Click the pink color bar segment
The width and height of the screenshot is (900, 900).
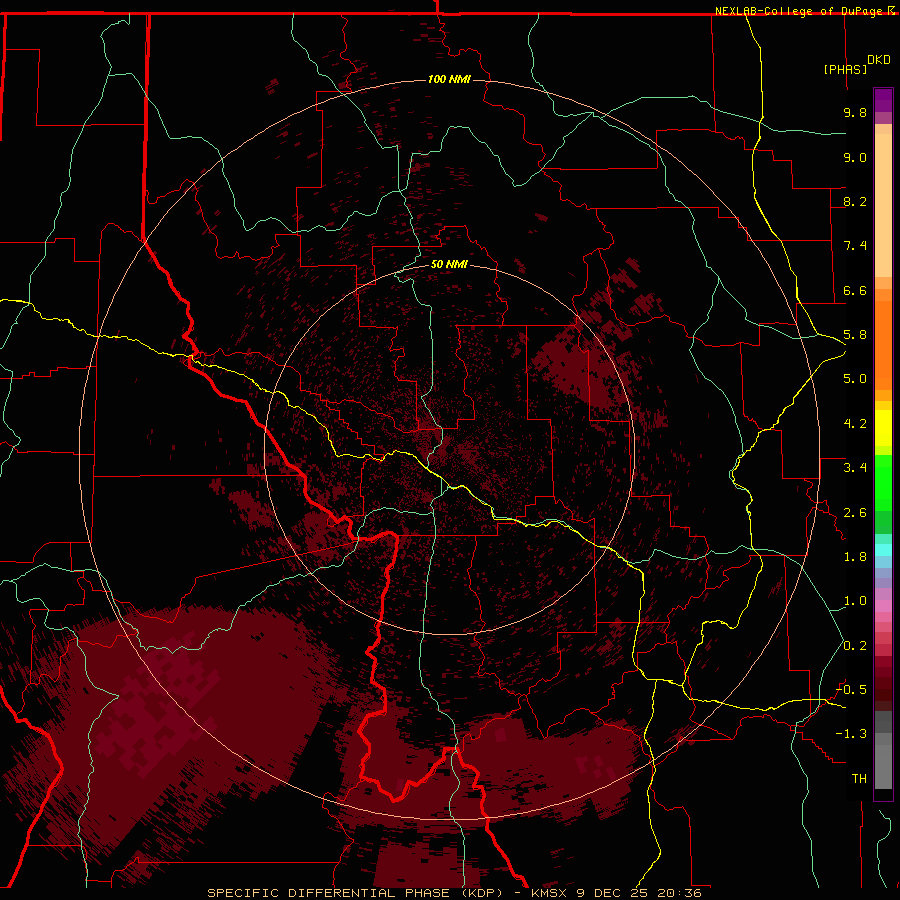tap(883, 606)
